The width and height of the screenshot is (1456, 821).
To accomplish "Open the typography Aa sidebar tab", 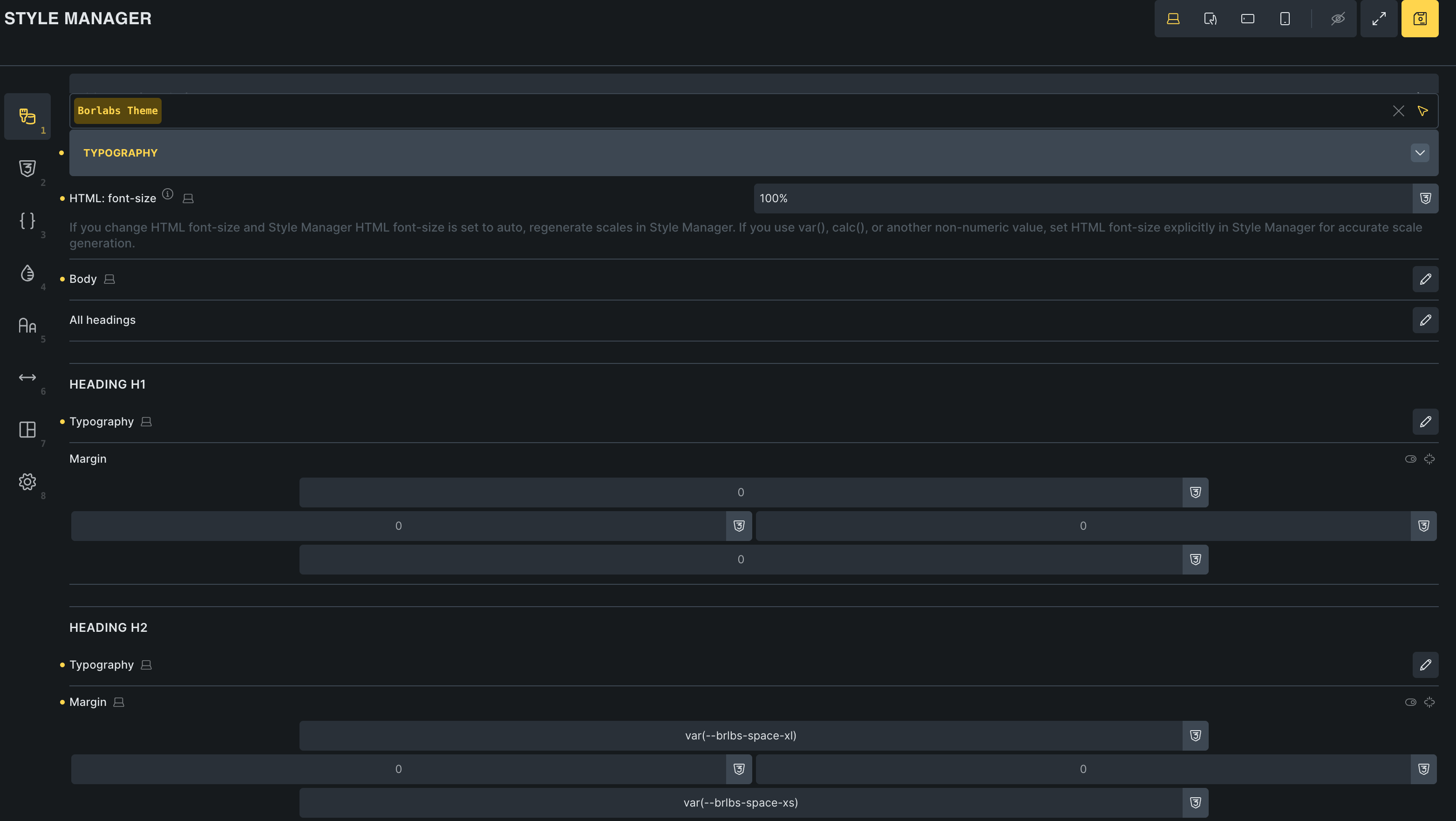I will tap(27, 325).
